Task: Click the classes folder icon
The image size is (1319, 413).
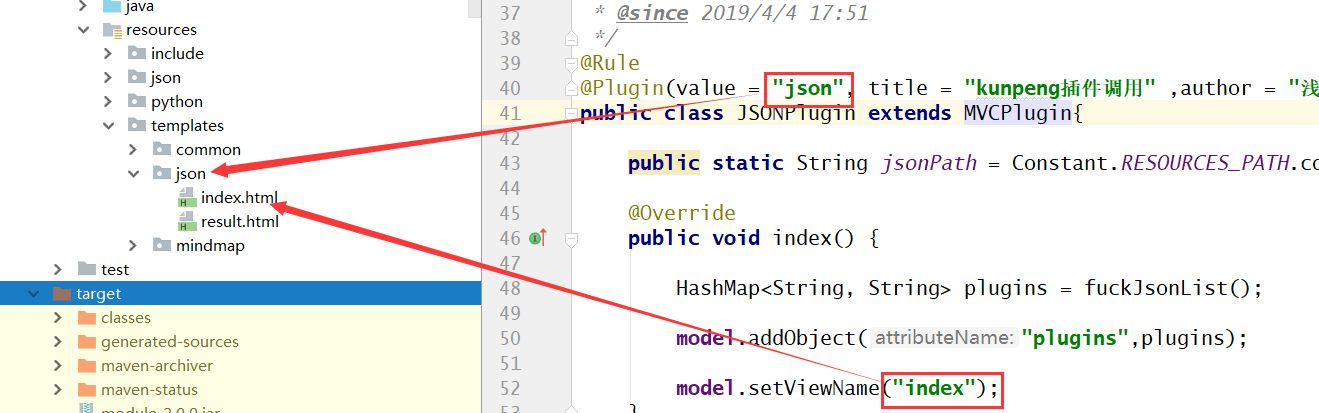Action: coord(87,318)
